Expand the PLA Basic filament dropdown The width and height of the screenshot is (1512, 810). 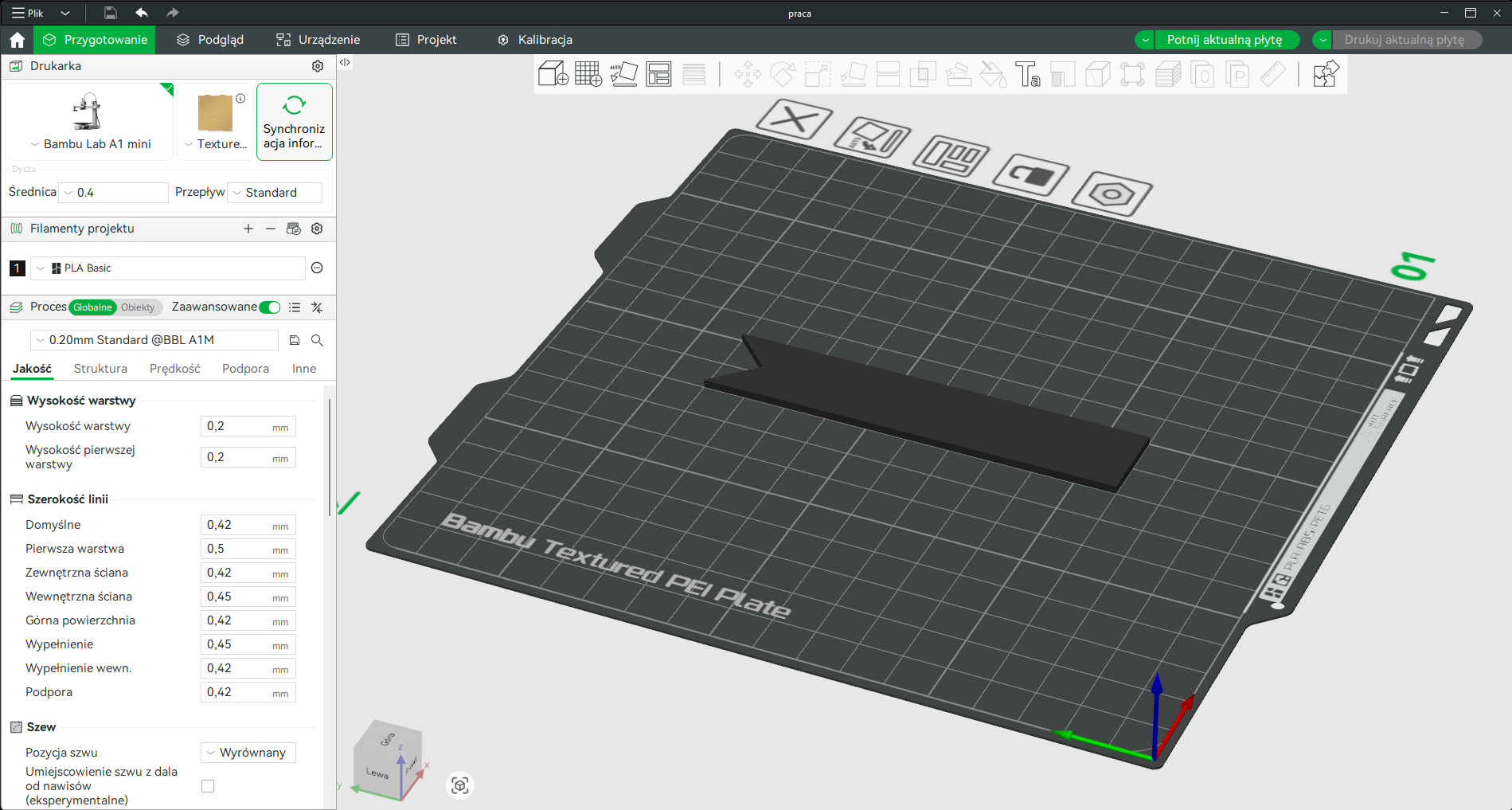click(168, 268)
